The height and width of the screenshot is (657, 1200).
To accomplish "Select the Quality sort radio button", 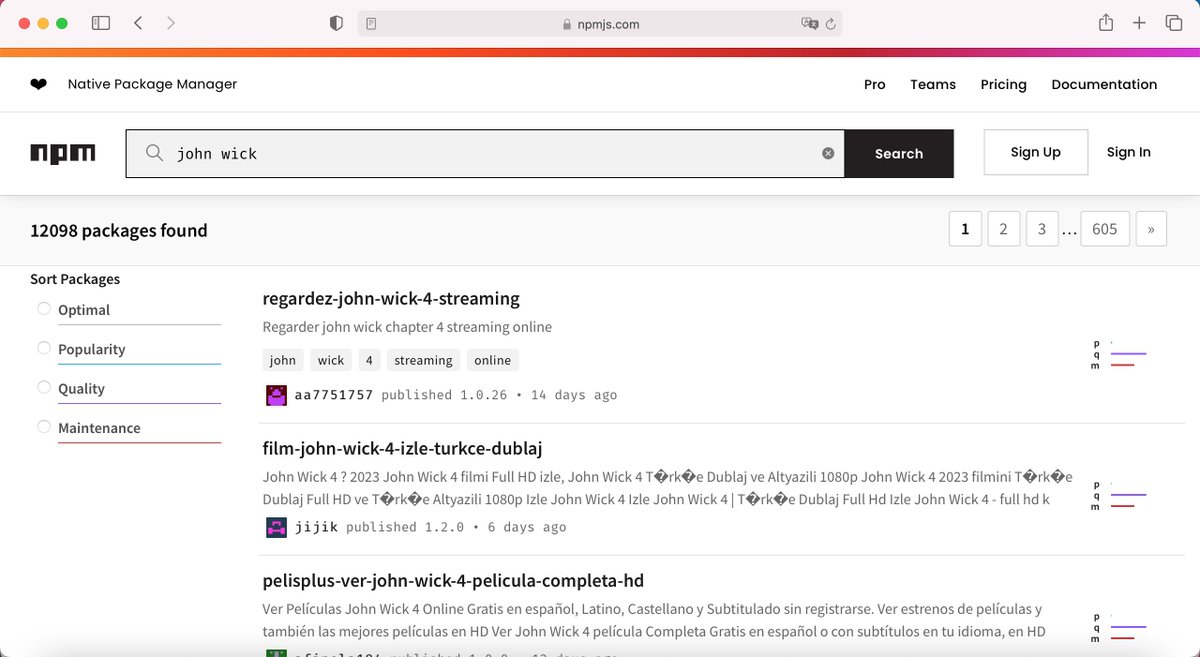I will tap(44, 387).
